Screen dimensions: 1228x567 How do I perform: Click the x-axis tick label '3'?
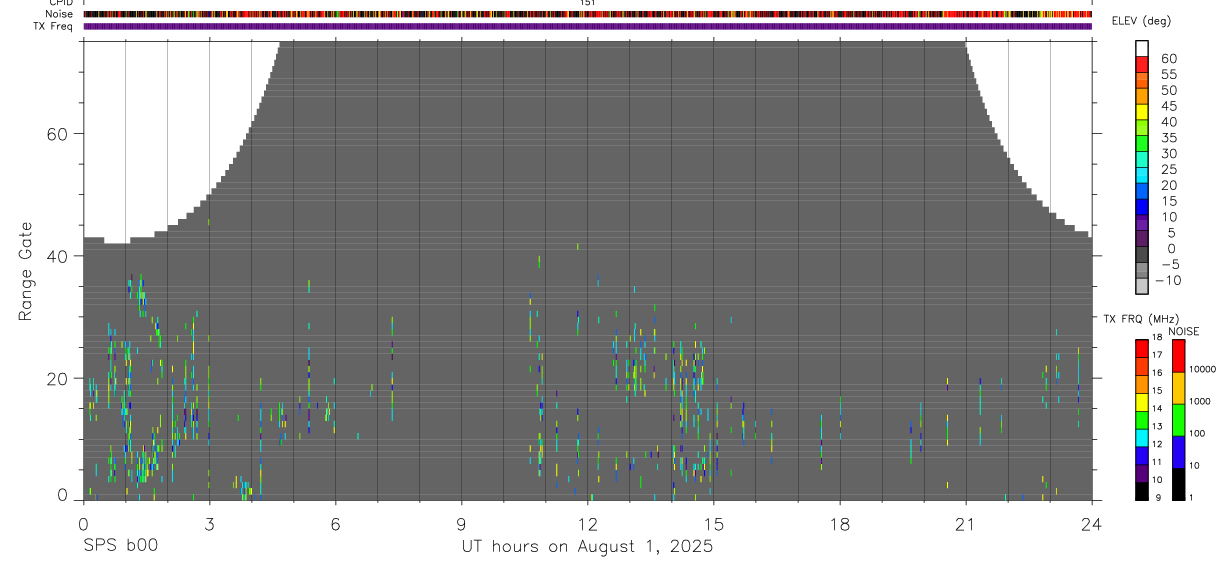[x=209, y=523]
